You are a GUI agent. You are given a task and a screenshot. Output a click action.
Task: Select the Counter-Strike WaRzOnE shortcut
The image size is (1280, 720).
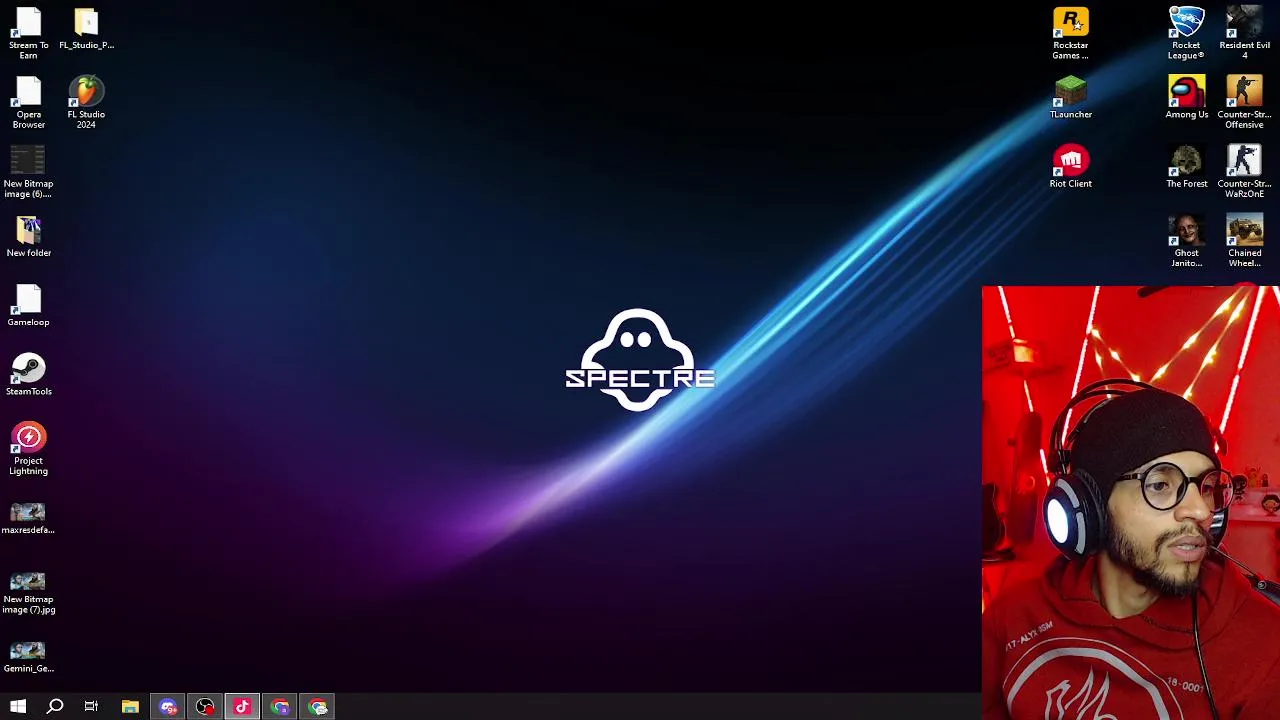click(1244, 171)
